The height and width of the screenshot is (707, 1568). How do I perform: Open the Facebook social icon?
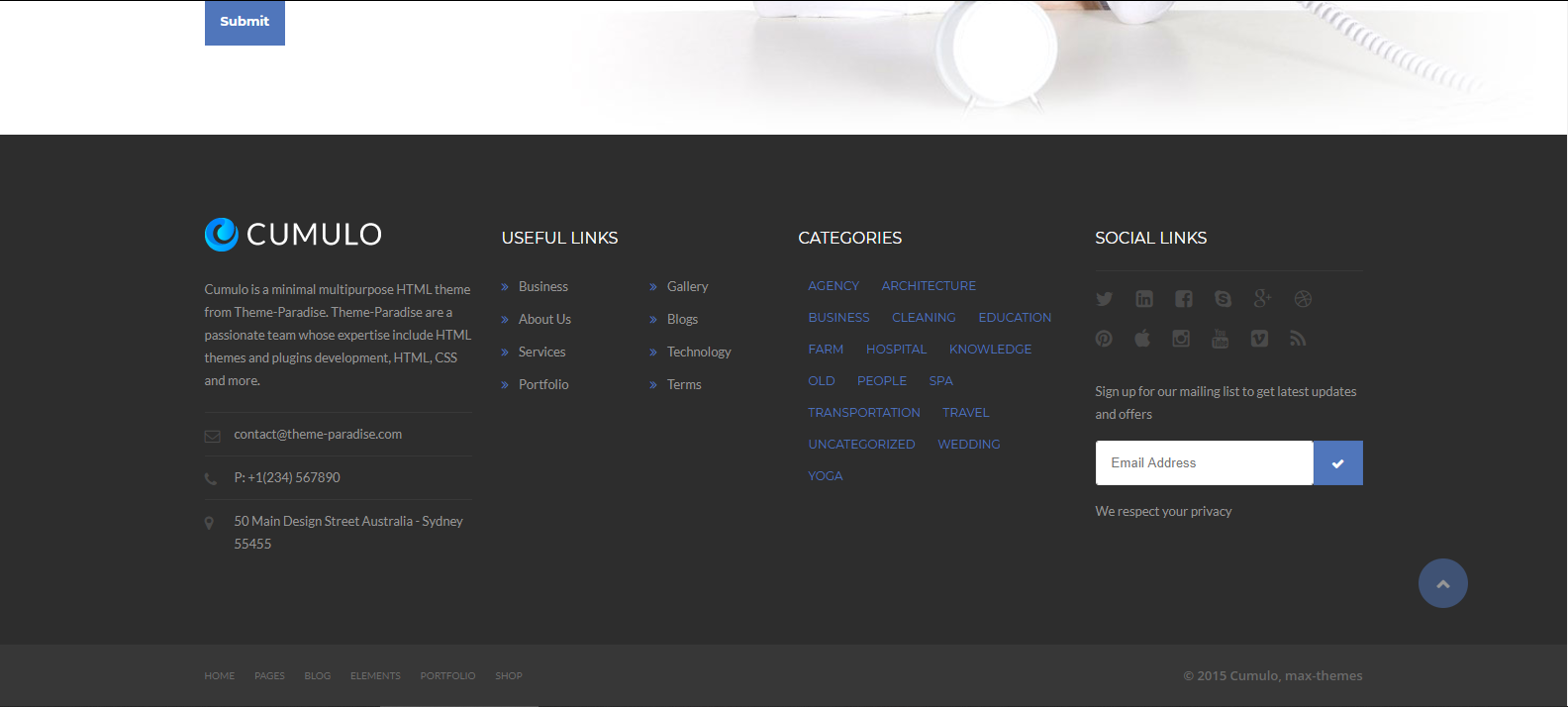pos(1184,299)
